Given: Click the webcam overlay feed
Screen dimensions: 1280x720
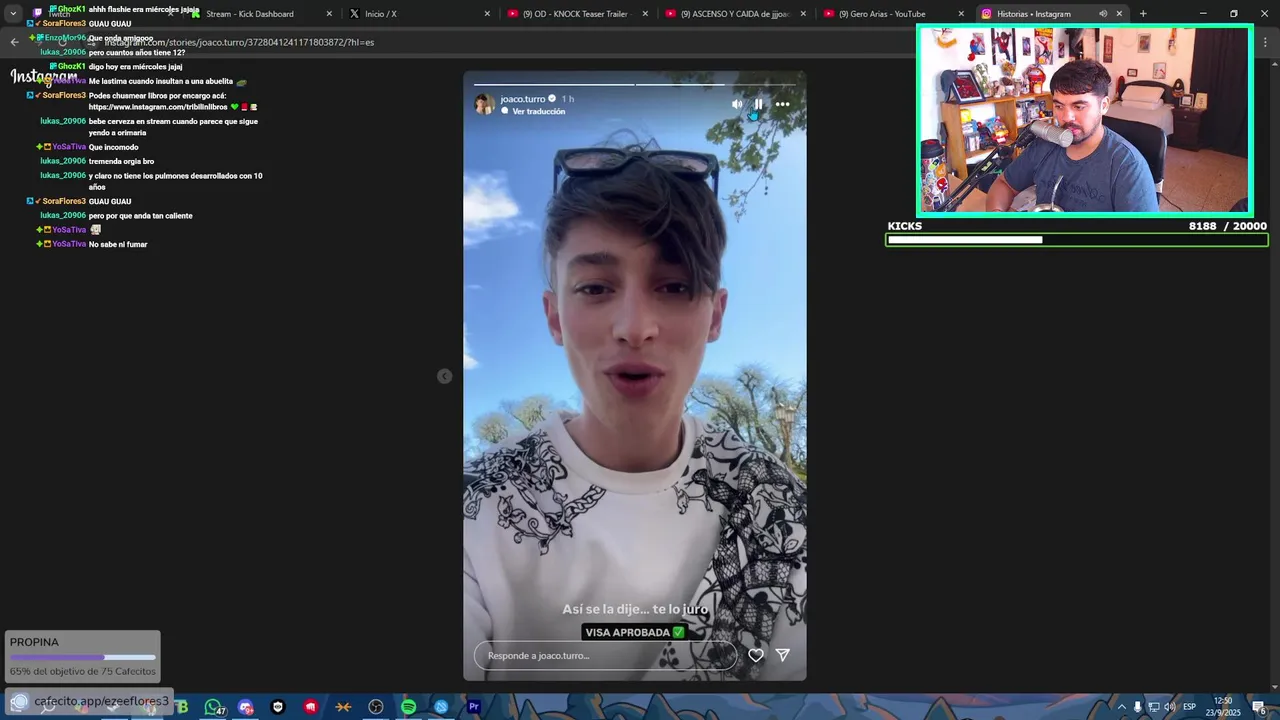Looking at the screenshot, I should 1085,120.
